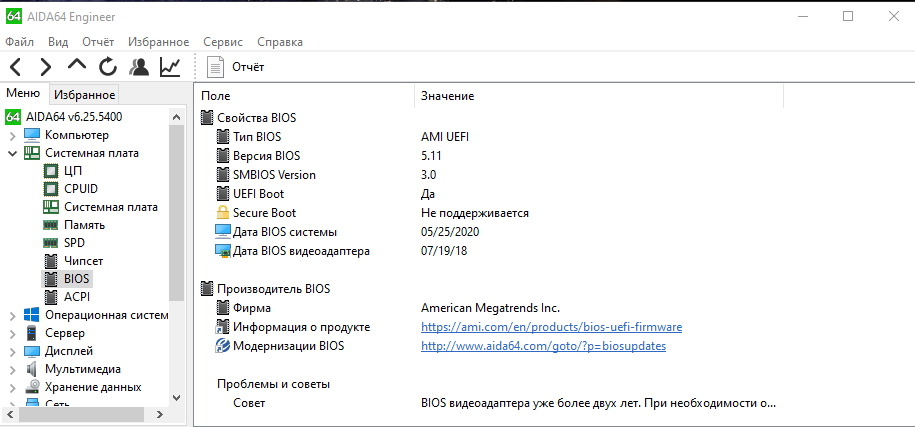
Task: Click the icon beside Информация о продукте
Action: [x=223, y=327]
